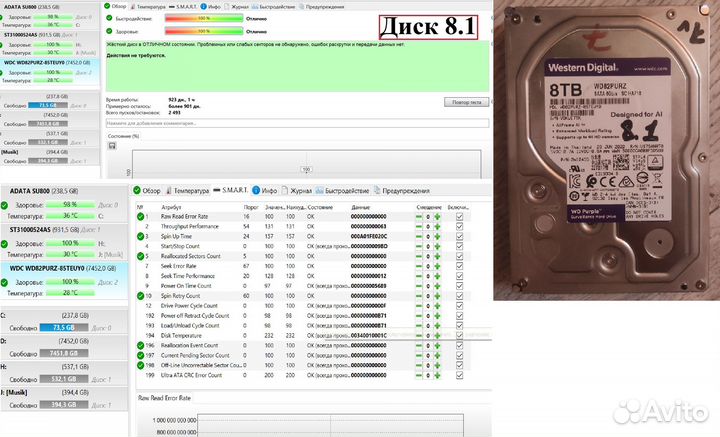Toggle the Ultra ATA CRC Error Count checkbox
Viewport: 720px width, 437px height.
point(459,375)
